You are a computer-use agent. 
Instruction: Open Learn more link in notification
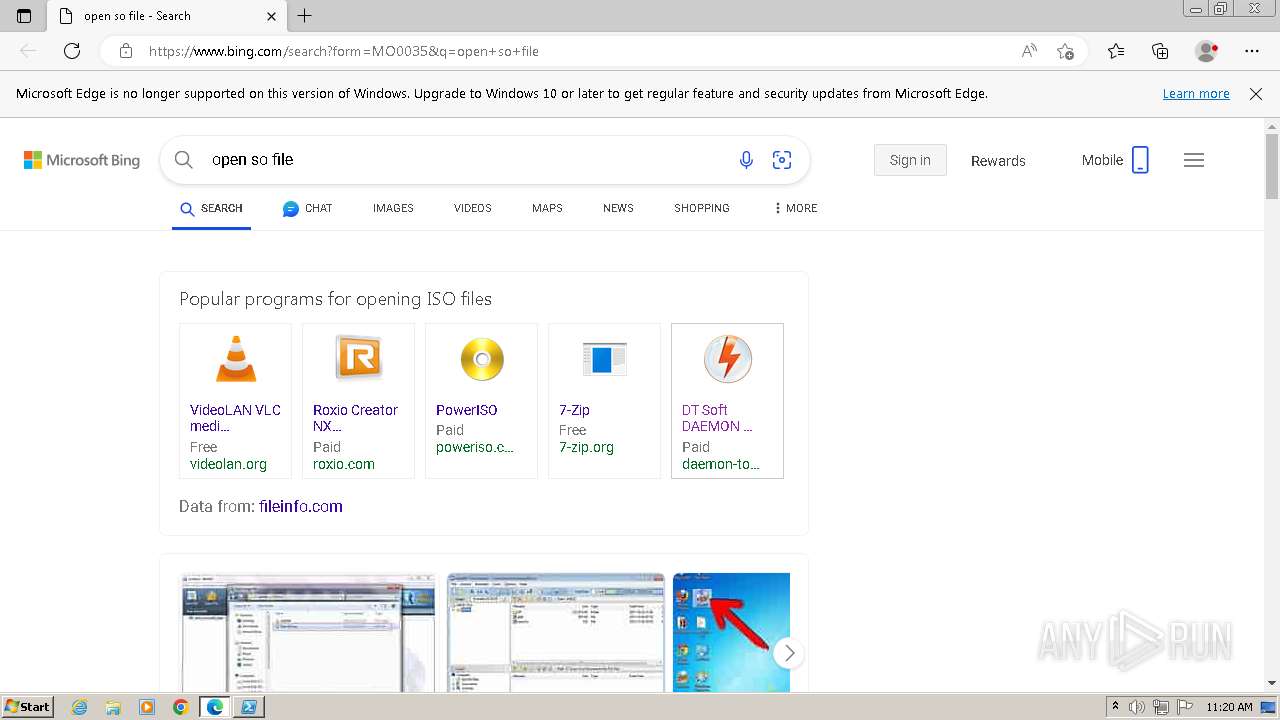pos(1196,94)
